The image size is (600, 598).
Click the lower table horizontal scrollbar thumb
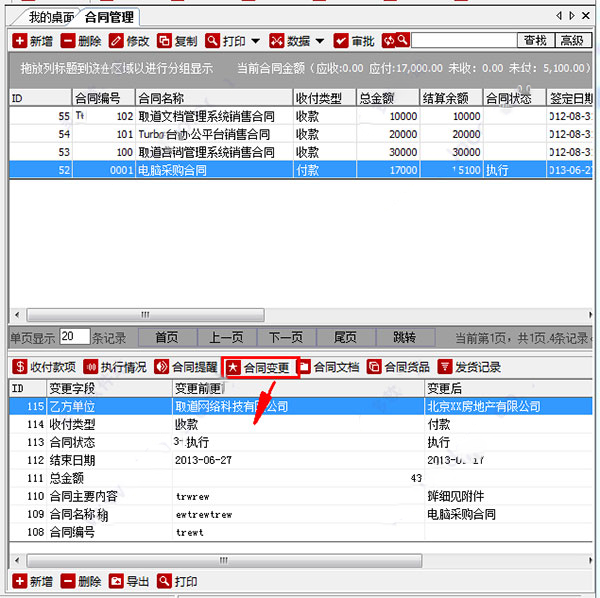click(224, 561)
